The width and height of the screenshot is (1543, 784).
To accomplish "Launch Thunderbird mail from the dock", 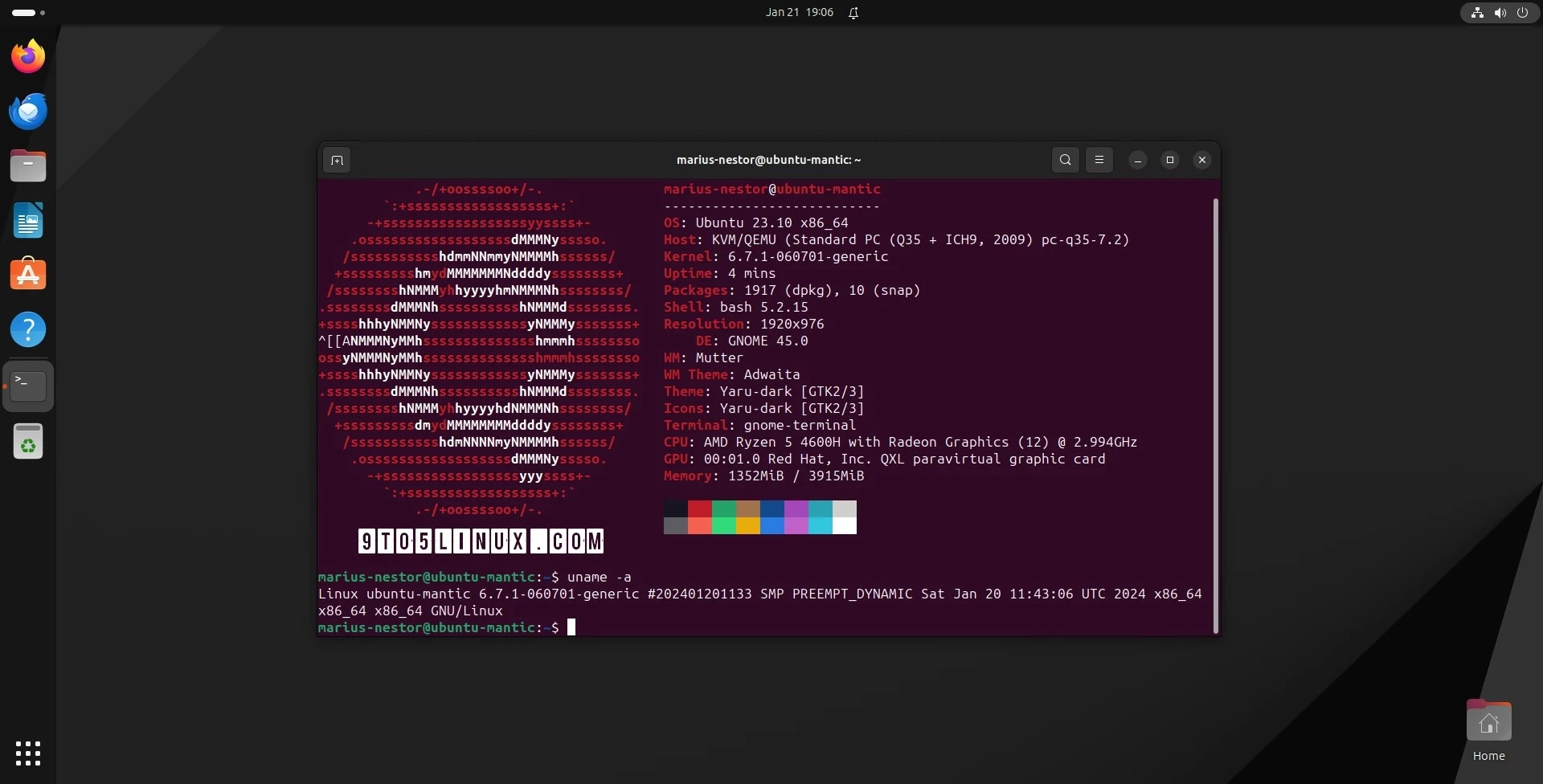I will point(28,111).
